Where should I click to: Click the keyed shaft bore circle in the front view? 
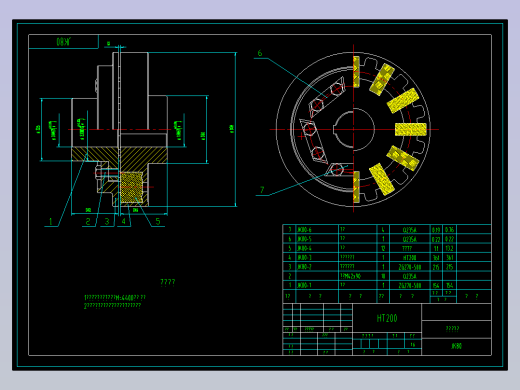[354, 129]
